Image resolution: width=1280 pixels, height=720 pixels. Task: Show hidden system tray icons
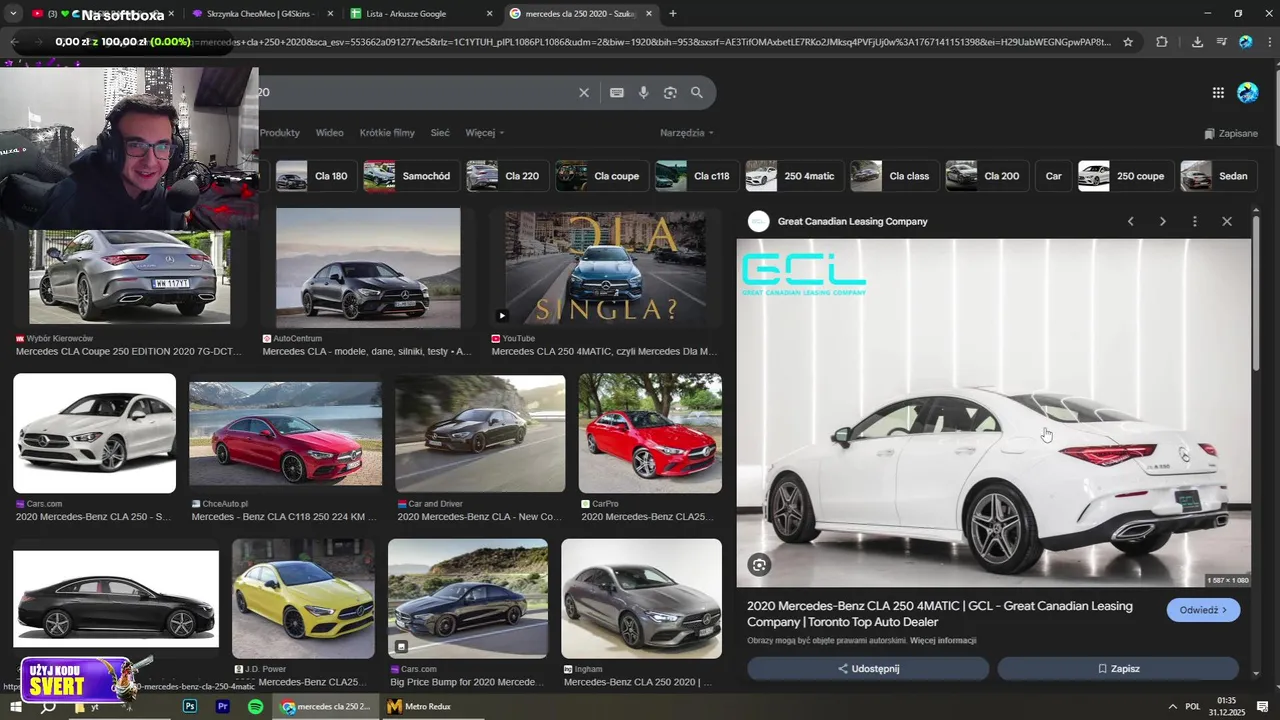(x=1172, y=706)
